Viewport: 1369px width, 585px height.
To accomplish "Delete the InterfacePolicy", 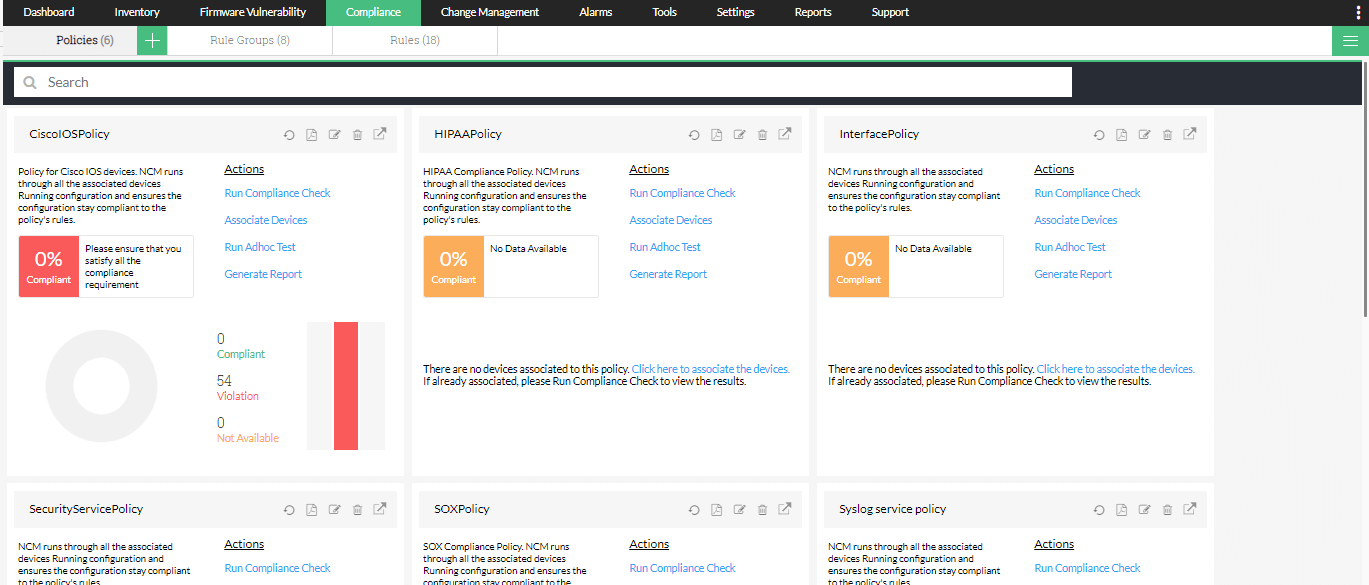I will point(1167,133).
